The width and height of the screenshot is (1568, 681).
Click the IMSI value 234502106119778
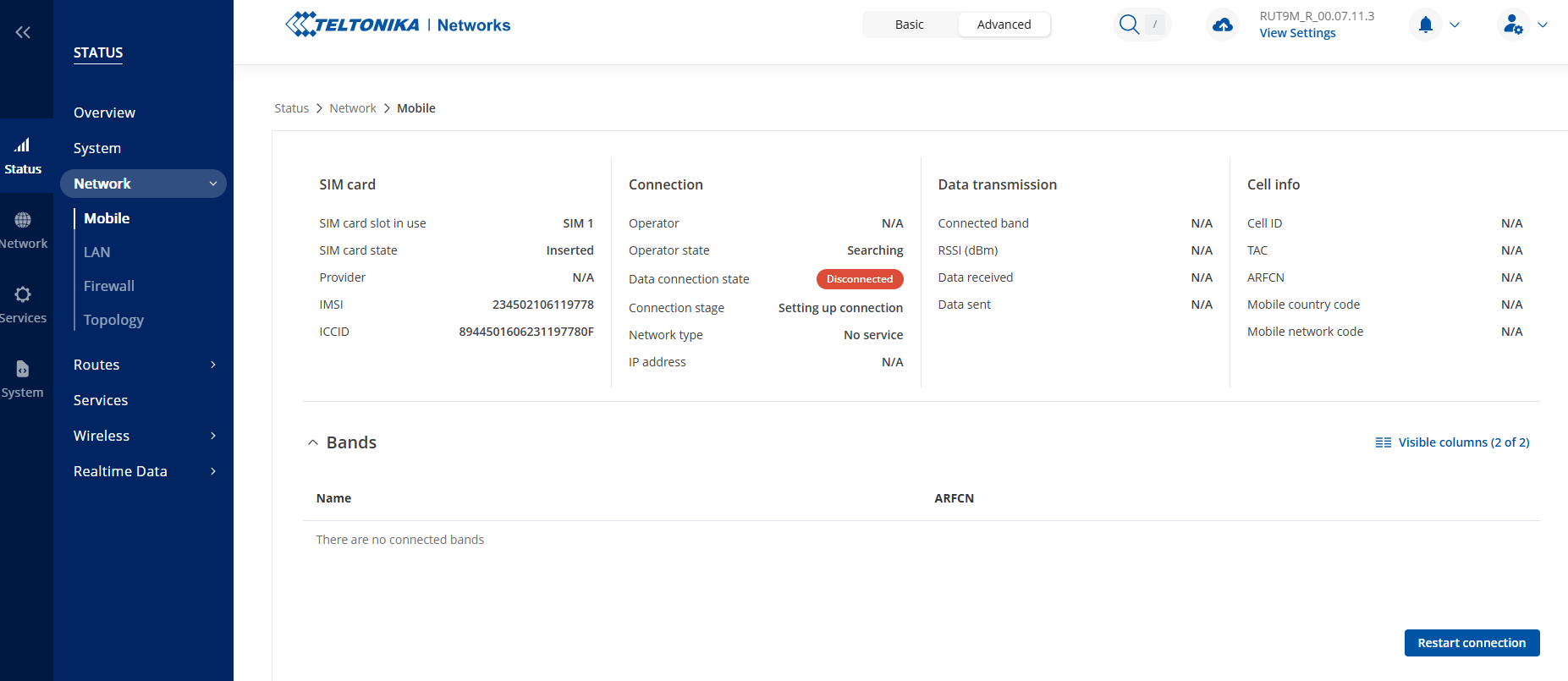(543, 305)
